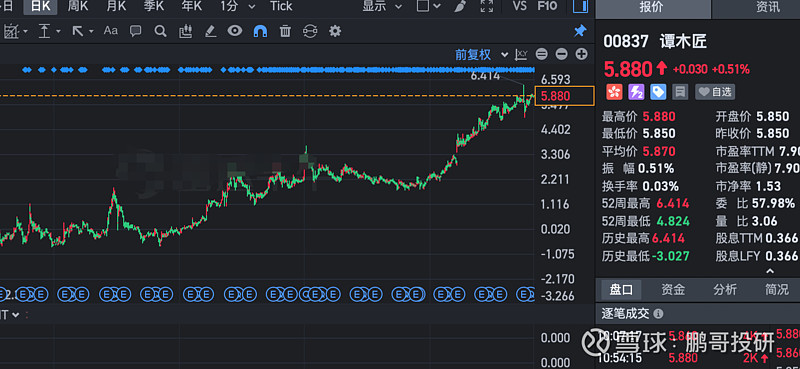
Task: Toggle drawings visibility eye icon
Action: (235, 31)
